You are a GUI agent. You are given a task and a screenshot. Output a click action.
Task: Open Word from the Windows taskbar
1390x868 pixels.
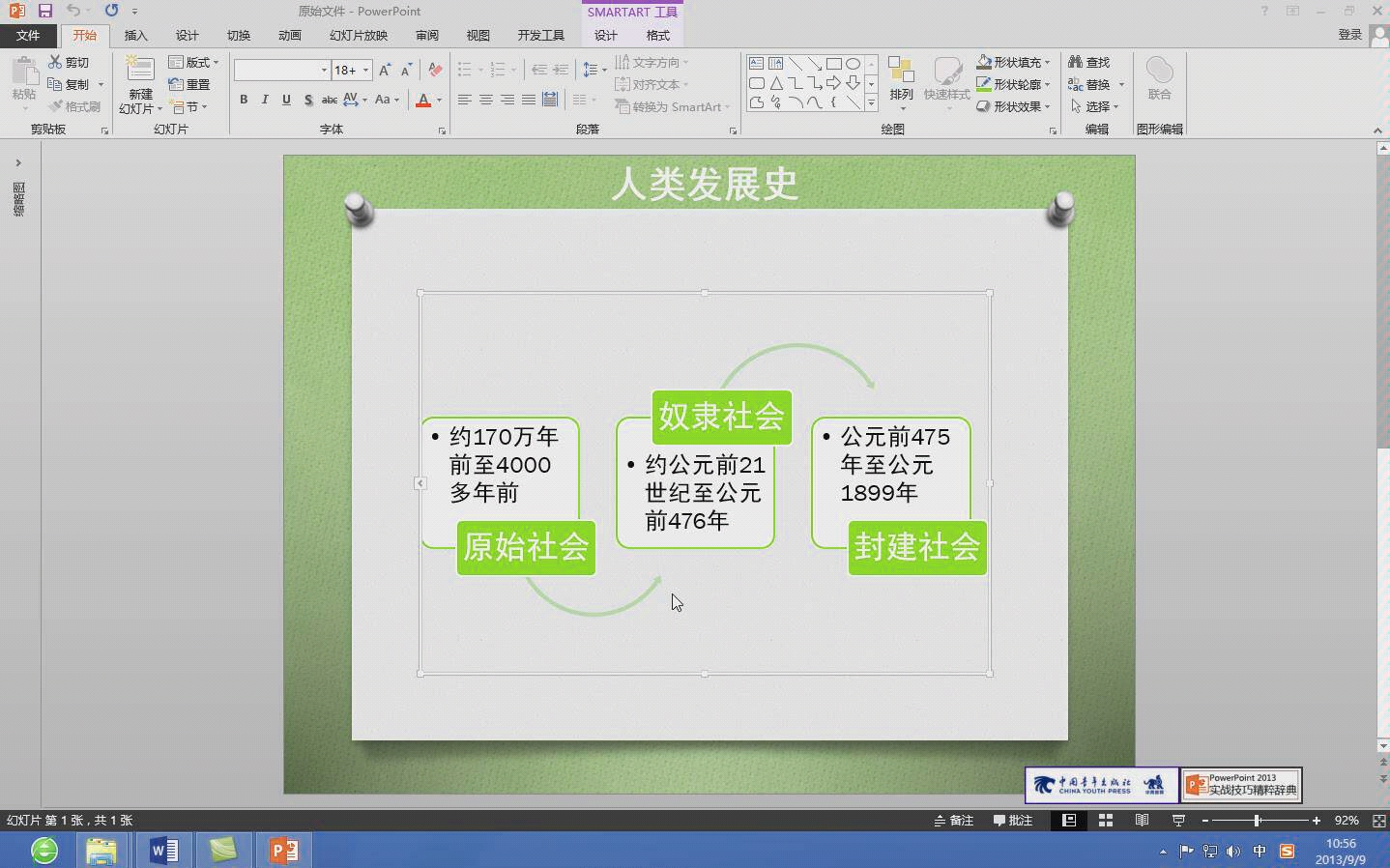(x=164, y=850)
